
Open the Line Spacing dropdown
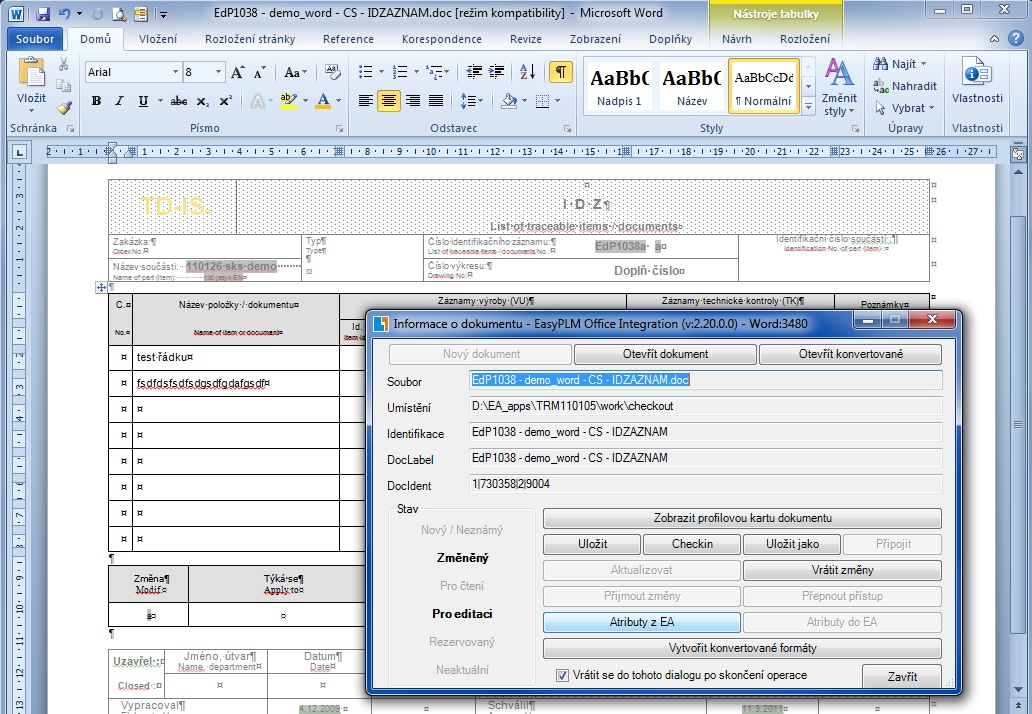pyautogui.click(x=471, y=101)
